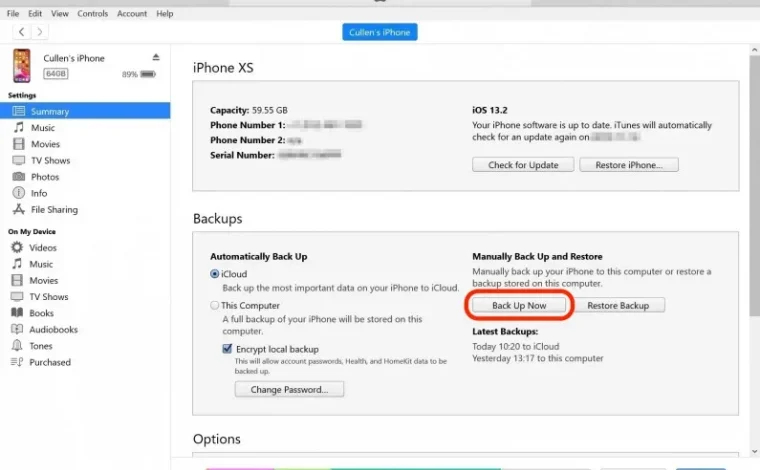Click Check for Update button
The image size is (760, 470).
523,165
